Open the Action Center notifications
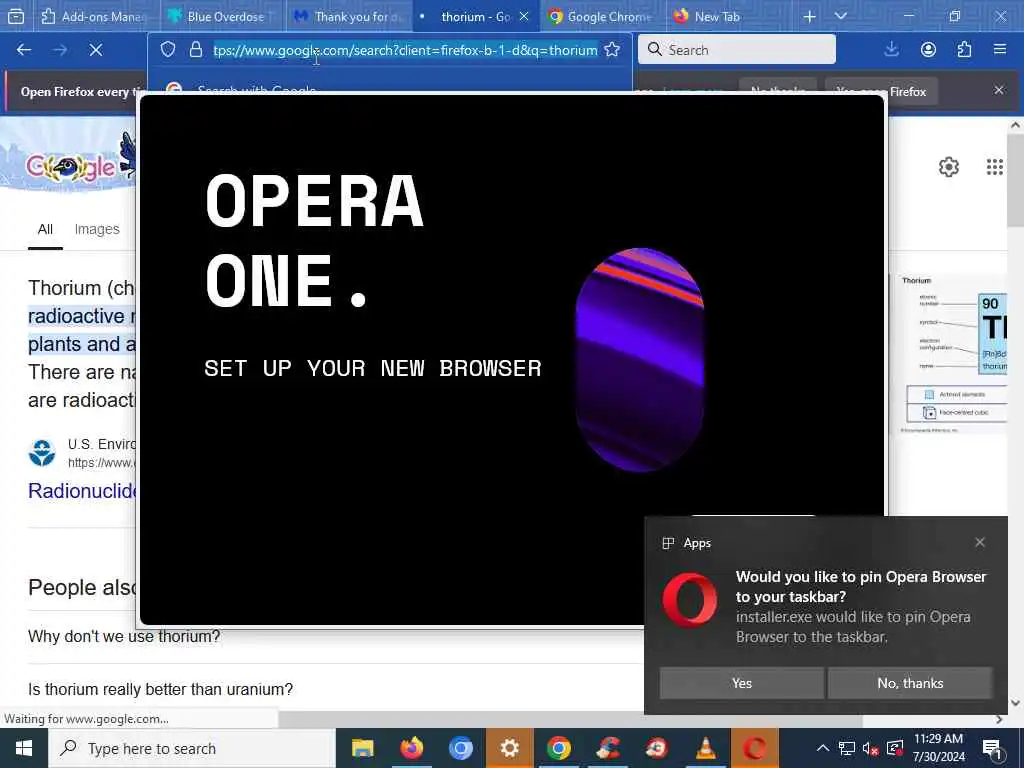 coord(992,748)
